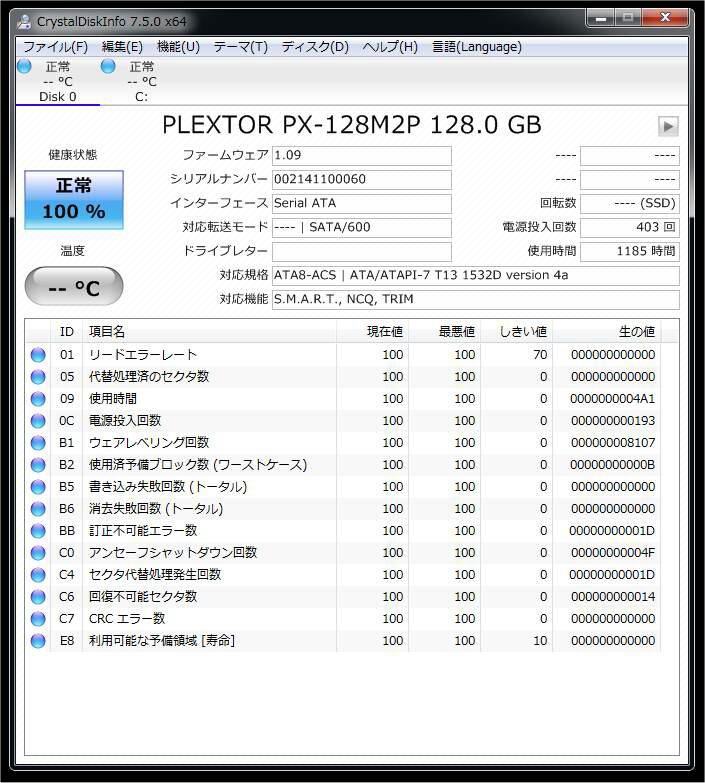Image resolution: width=705 pixels, height=783 pixels.
Task: Click the 項目名 column header
Action: coord(210,332)
